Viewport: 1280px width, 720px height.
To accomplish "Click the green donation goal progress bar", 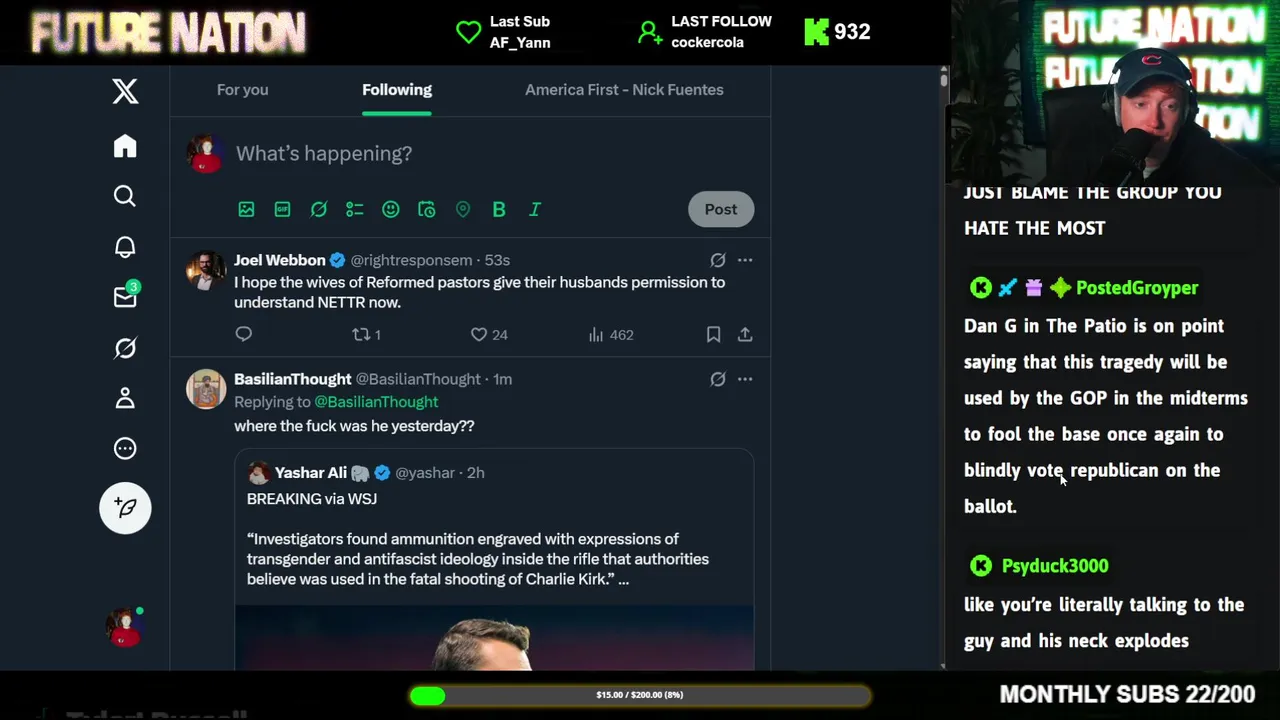I will [x=640, y=695].
